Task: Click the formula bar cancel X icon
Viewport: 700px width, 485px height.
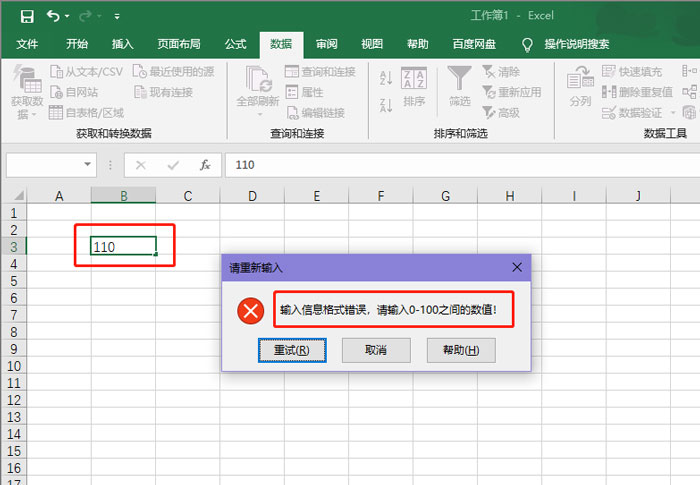Action: tap(141, 165)
